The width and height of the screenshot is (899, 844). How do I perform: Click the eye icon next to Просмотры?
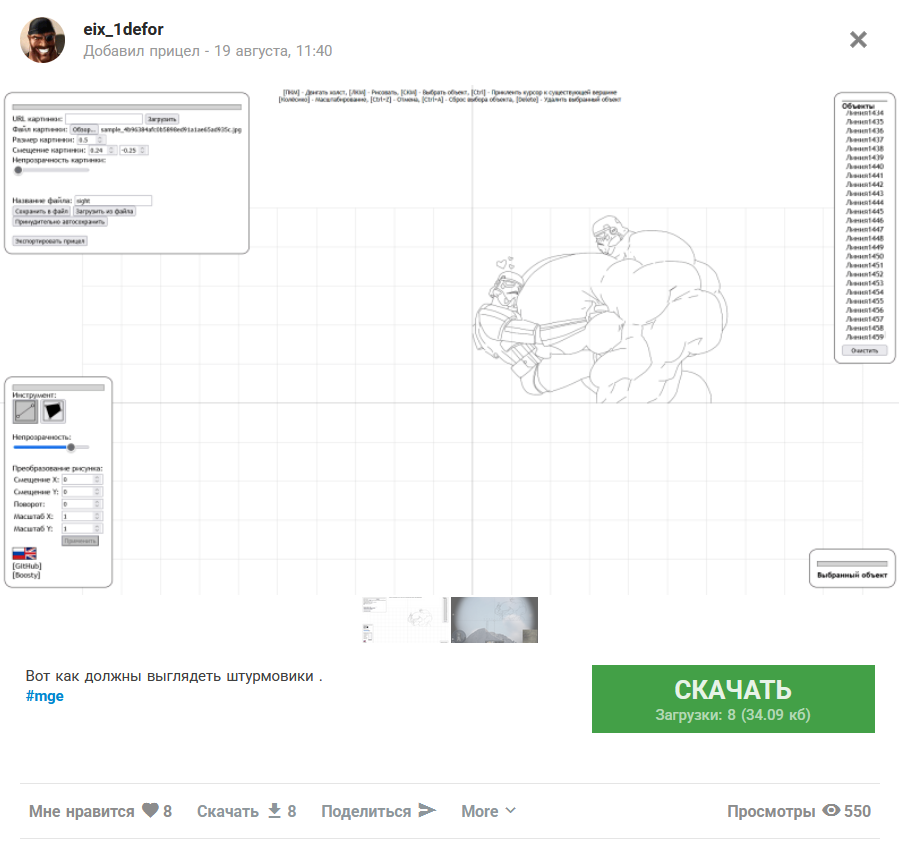coord(831,810)
